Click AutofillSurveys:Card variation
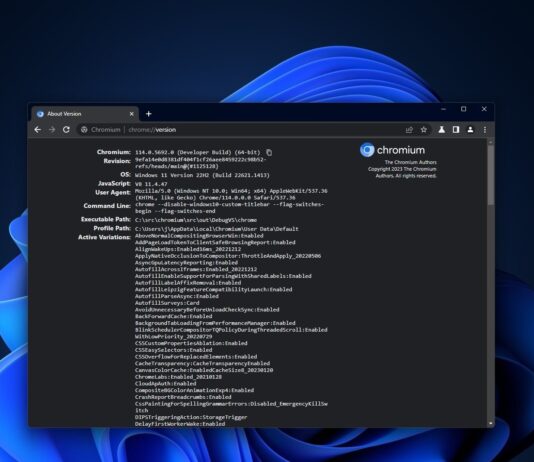534x462 pixels. (x=167, y=303)
